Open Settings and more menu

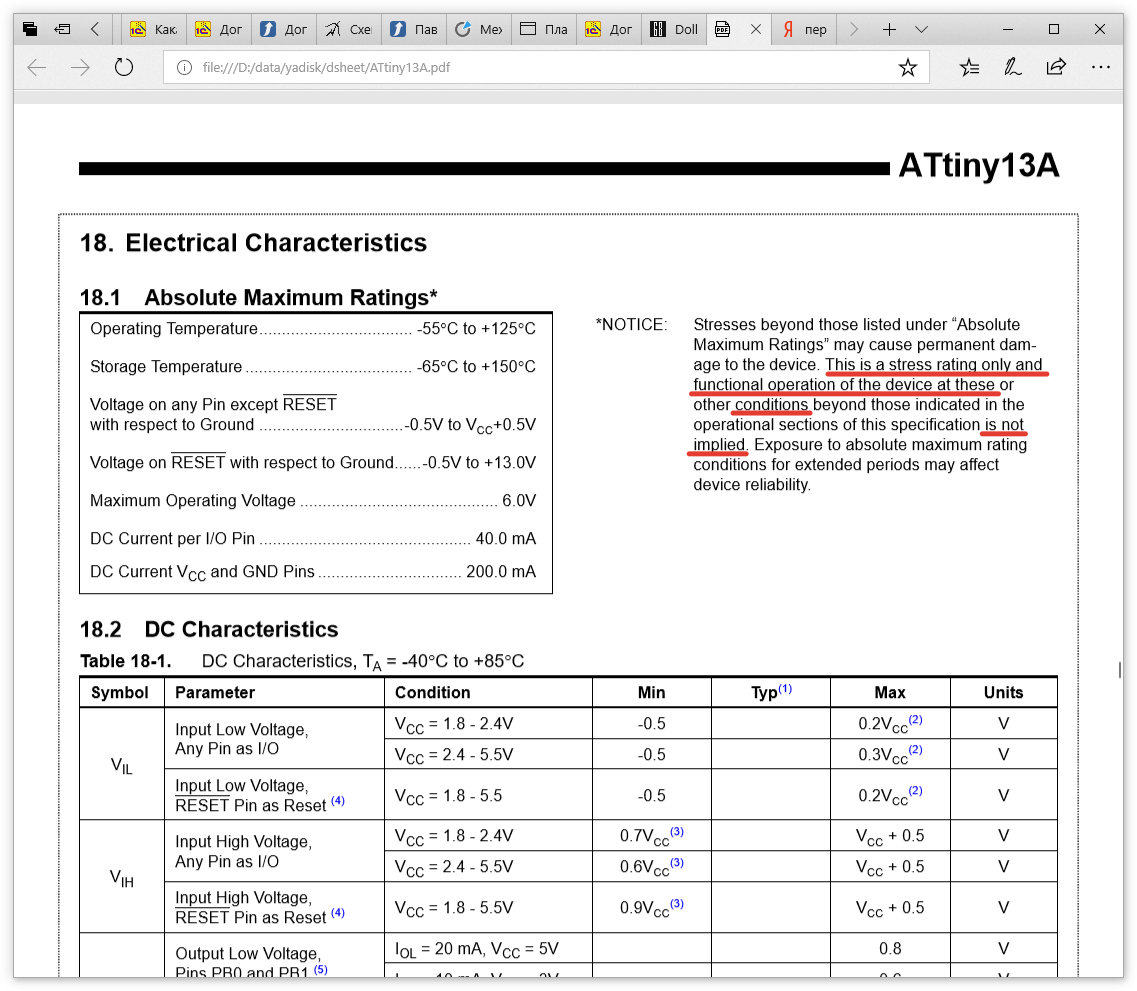[1100, 67]
